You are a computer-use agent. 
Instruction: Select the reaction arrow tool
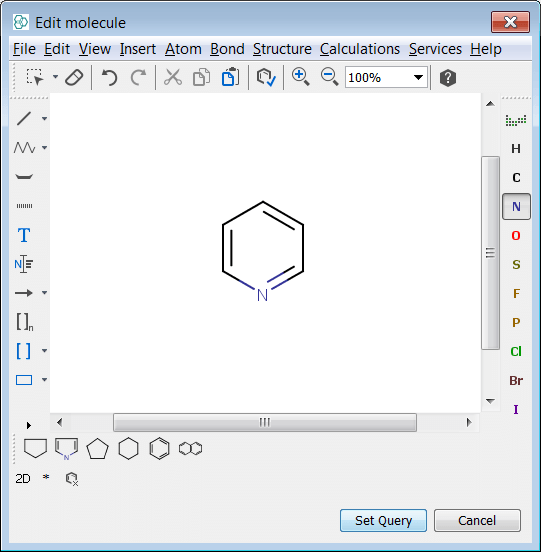24,293
